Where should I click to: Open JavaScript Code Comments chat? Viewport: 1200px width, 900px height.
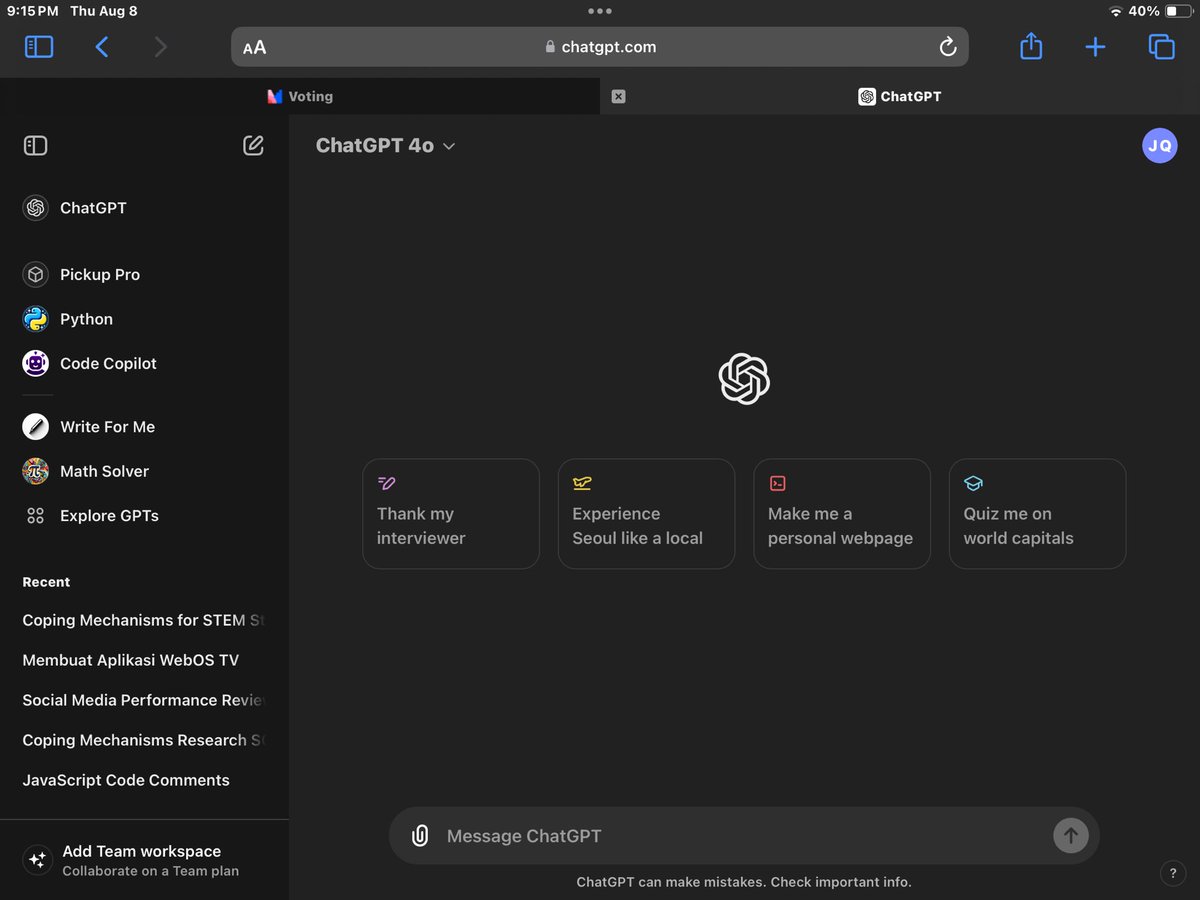pos(144,780)
